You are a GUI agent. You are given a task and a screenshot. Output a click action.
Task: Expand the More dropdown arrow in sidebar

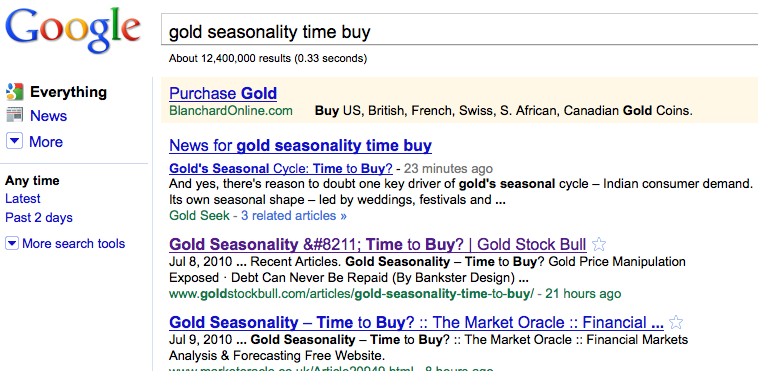[14, 141]
